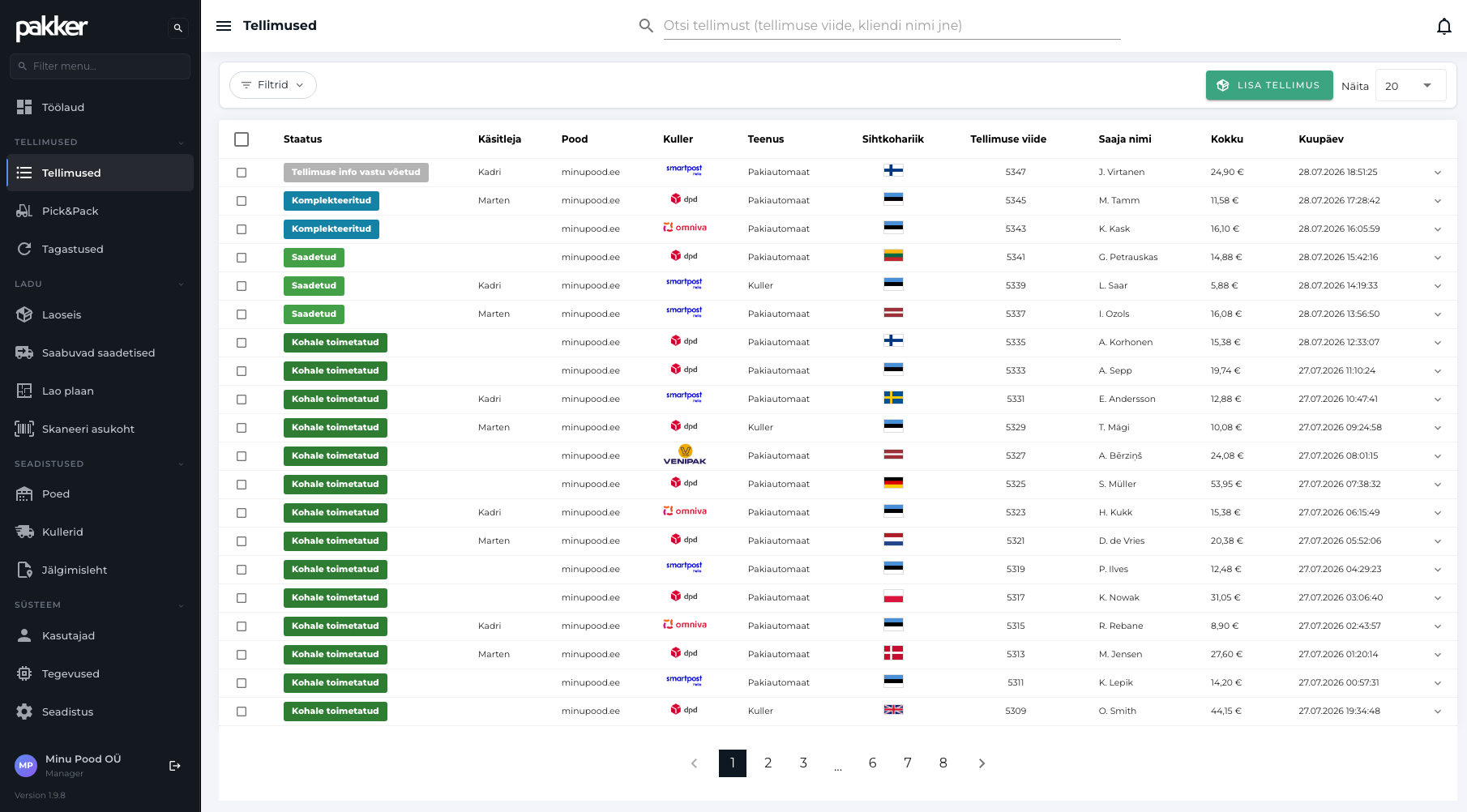This screenshot has height=812, width=1467.
Task: Expand the row for order 5345
Action: 1438,201
